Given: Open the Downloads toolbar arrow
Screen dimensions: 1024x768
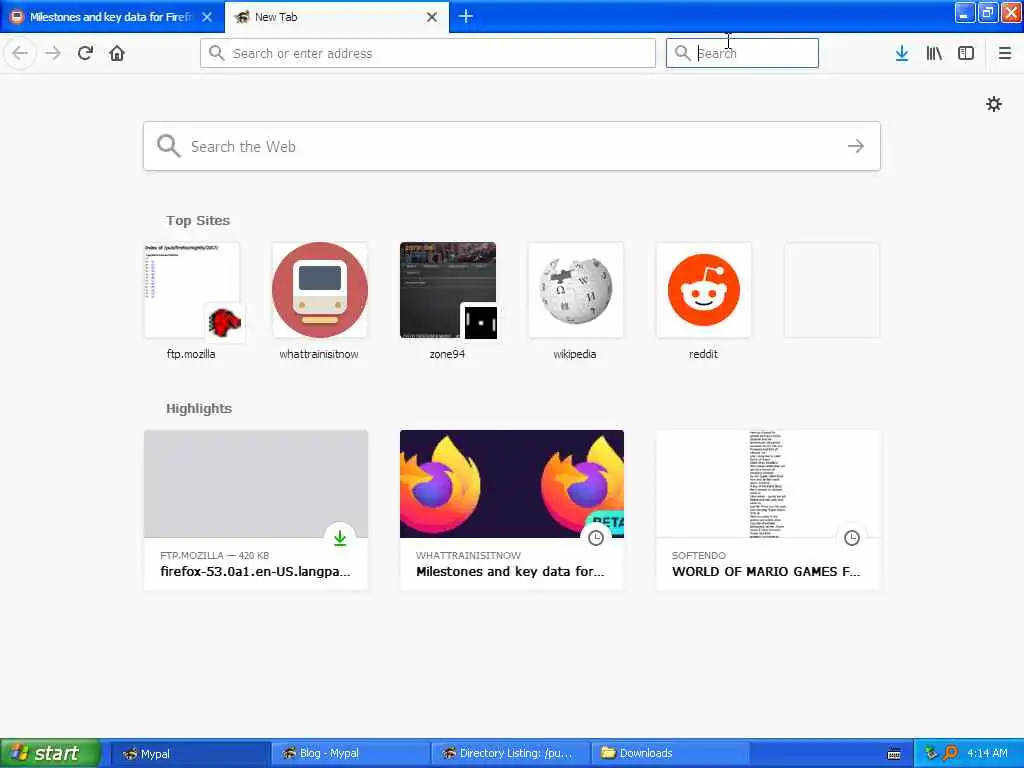Looking at the screenshot, I should point(902,53).
